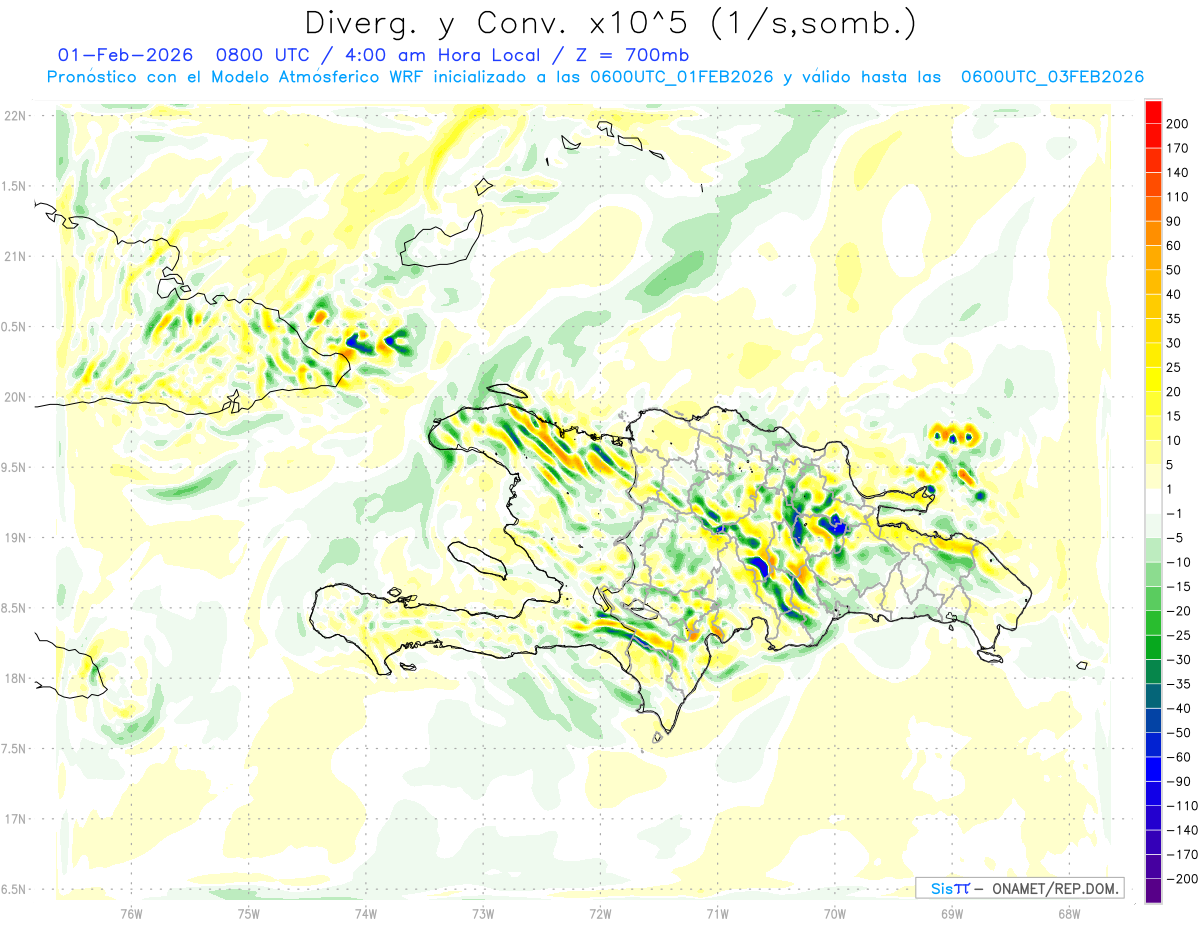Click the 19N latitude label
This screenshot has width=1200, height=927.
(x=15, y=538)
